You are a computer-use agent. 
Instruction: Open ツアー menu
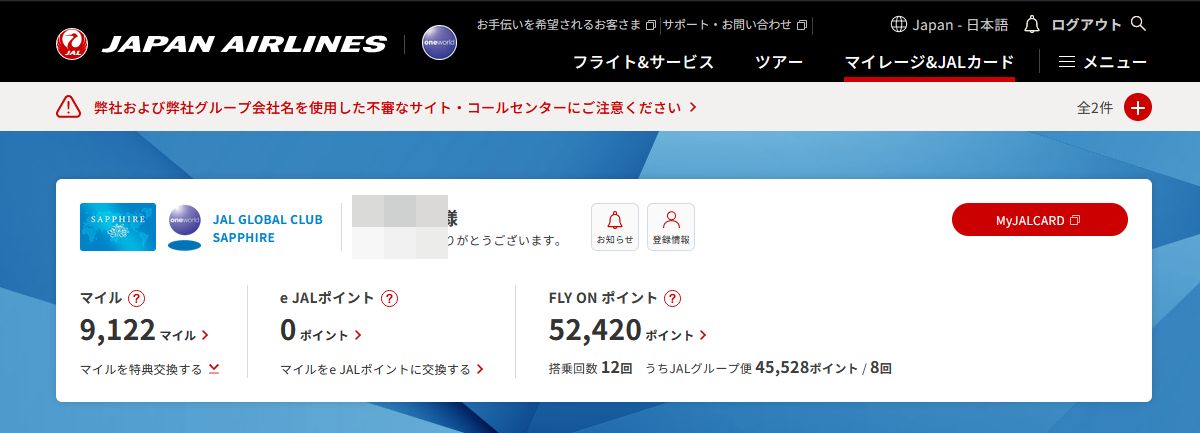(779, 62)
